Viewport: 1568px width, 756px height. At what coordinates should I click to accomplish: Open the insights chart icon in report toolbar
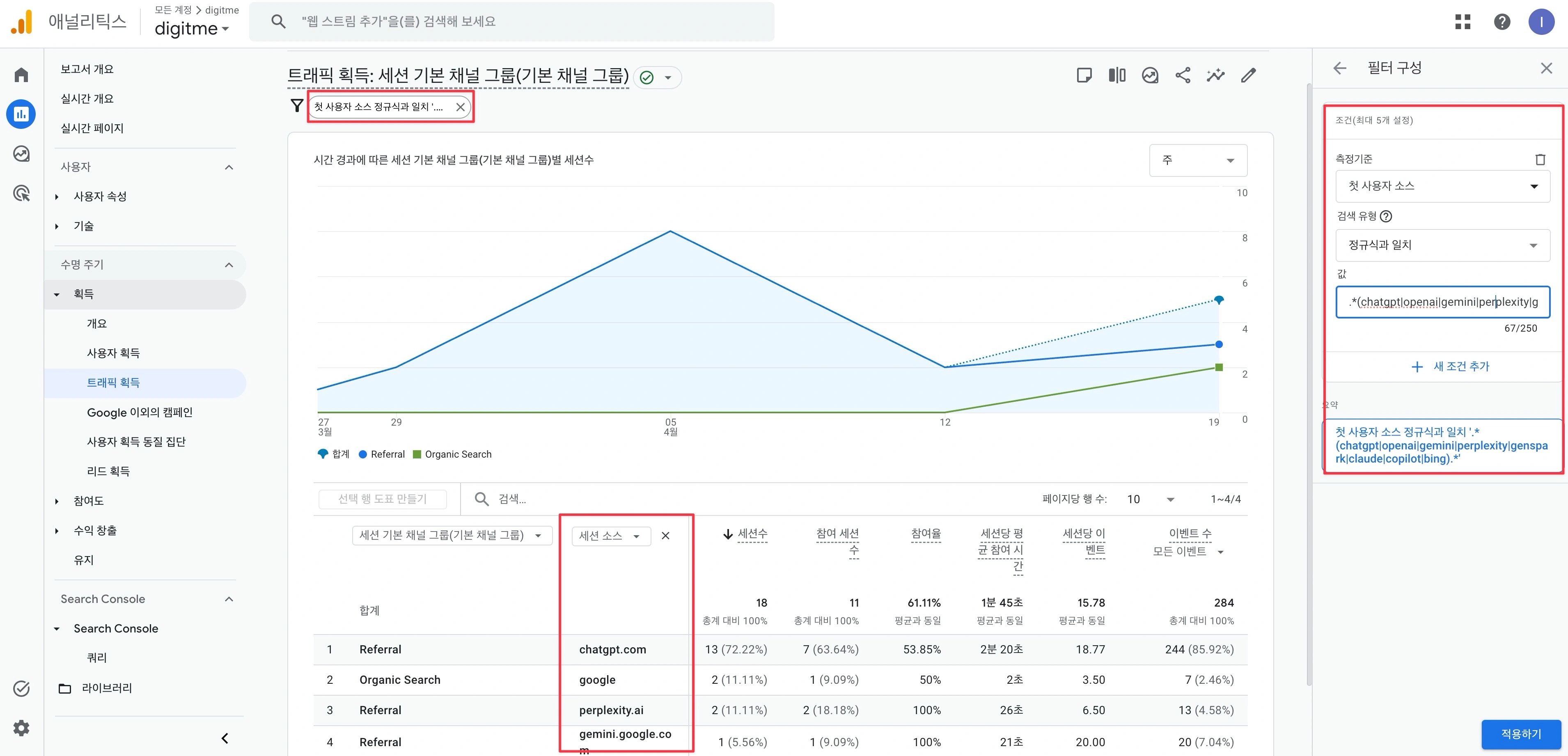tap(1150, 76)
